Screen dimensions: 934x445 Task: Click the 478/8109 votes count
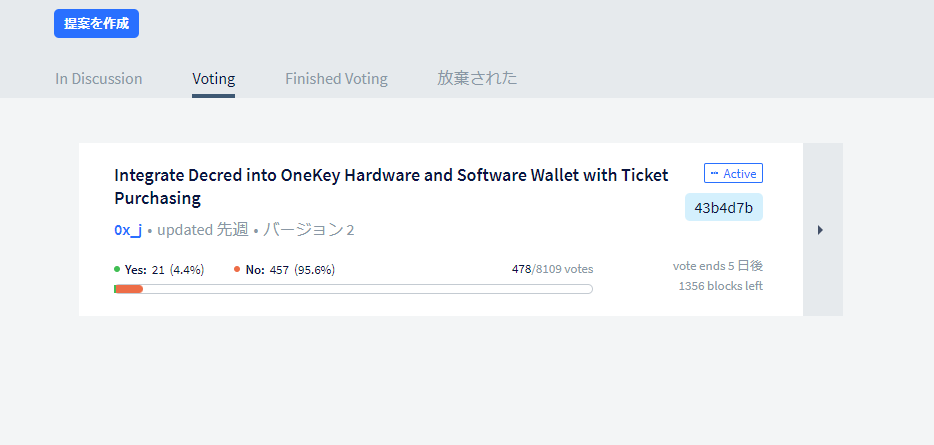[x=552, y=269]
